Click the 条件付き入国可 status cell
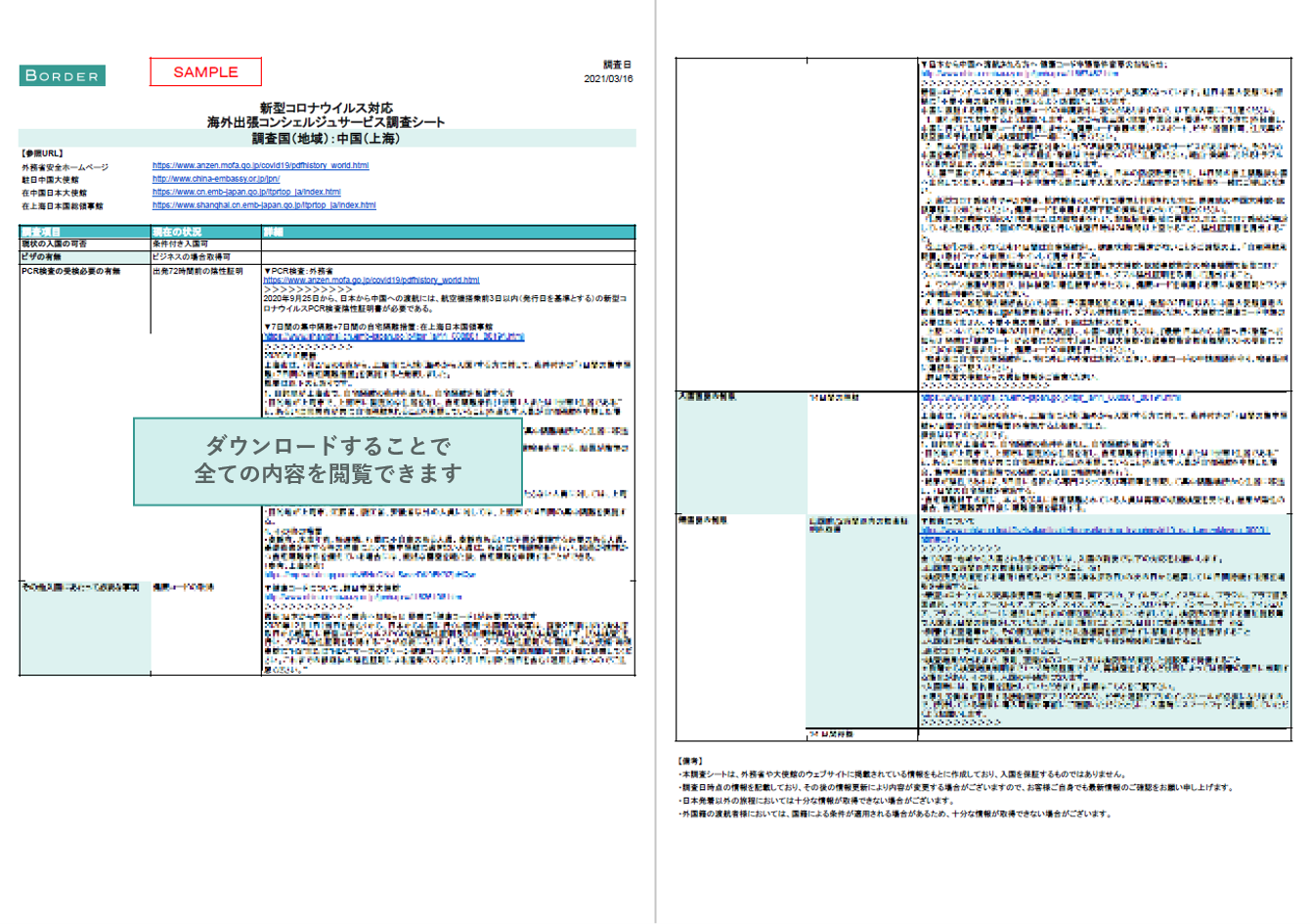 point(180,243)
